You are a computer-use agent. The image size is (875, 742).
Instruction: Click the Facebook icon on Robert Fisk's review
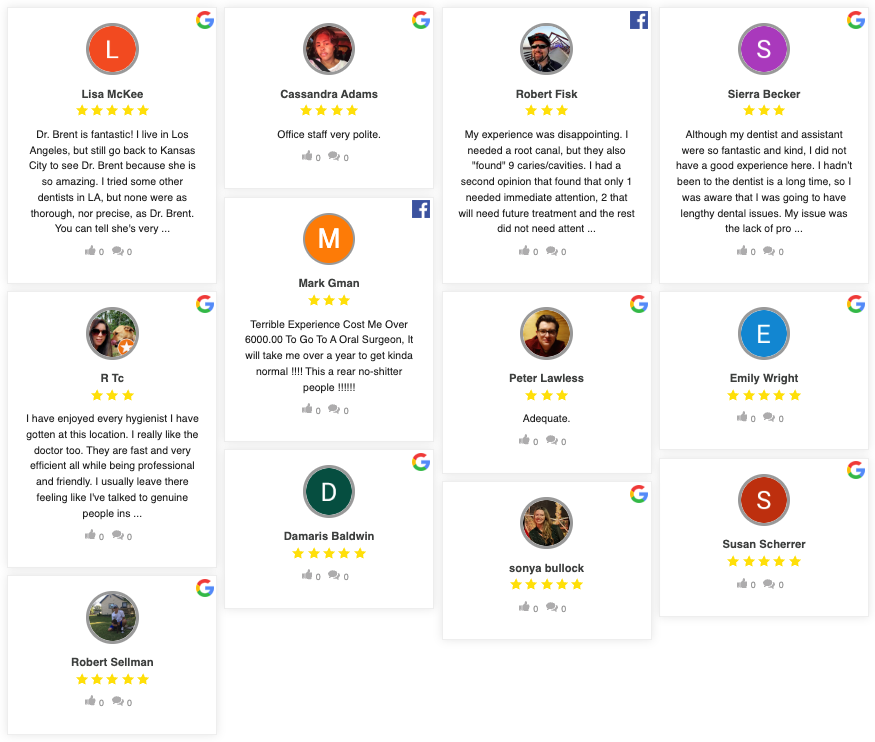pyautogui.click(x=638, y=19)
